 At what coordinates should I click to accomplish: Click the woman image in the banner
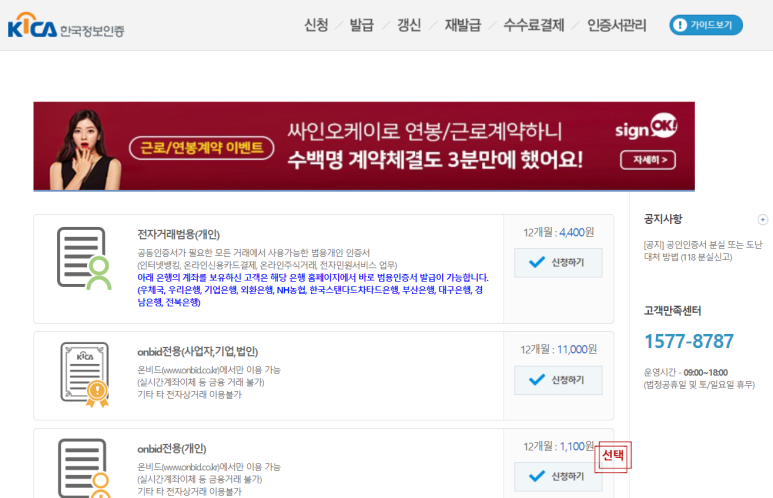85,149
